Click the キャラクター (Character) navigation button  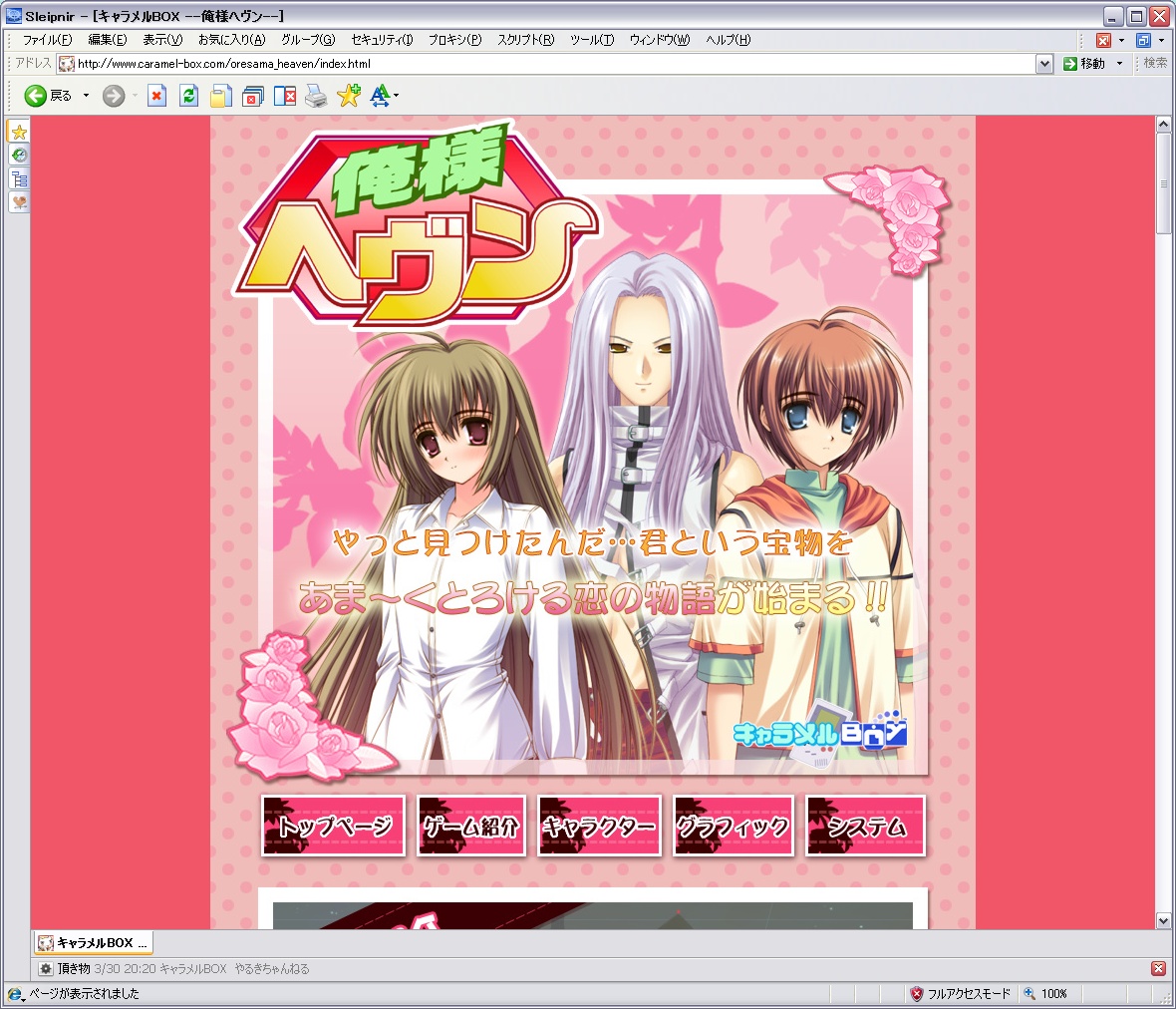(x=599, y=826)
